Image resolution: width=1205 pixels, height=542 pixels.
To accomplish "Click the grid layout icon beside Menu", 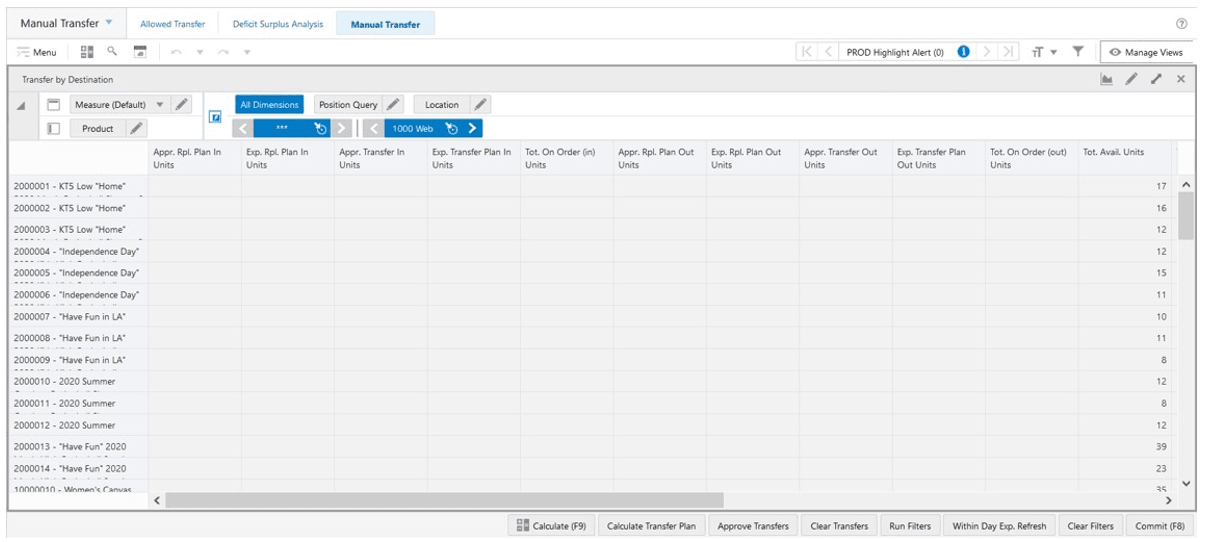I will tap(87, 51).
